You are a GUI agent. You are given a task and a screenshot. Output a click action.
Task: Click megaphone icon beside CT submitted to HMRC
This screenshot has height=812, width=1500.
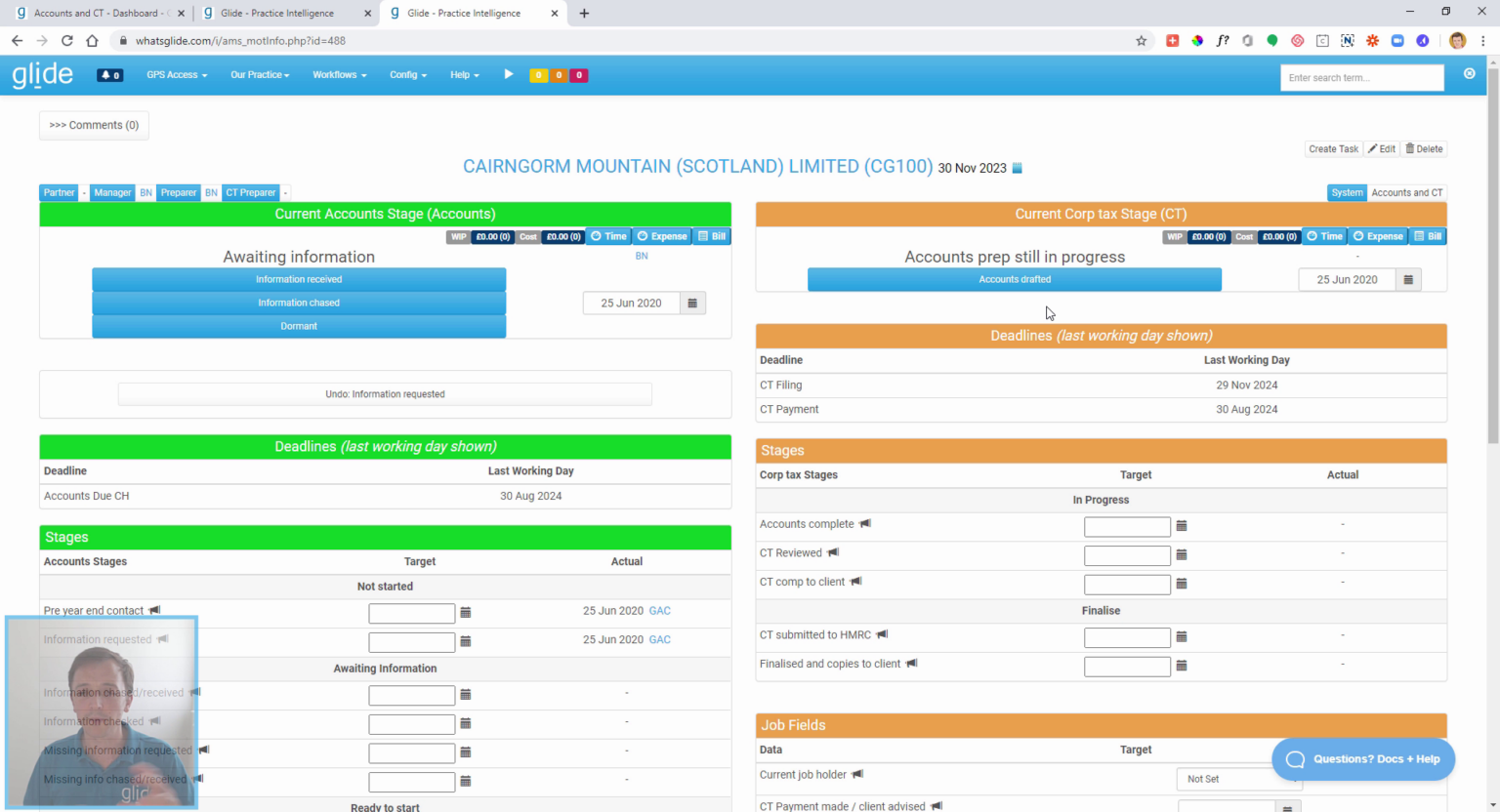pos(882,634)
